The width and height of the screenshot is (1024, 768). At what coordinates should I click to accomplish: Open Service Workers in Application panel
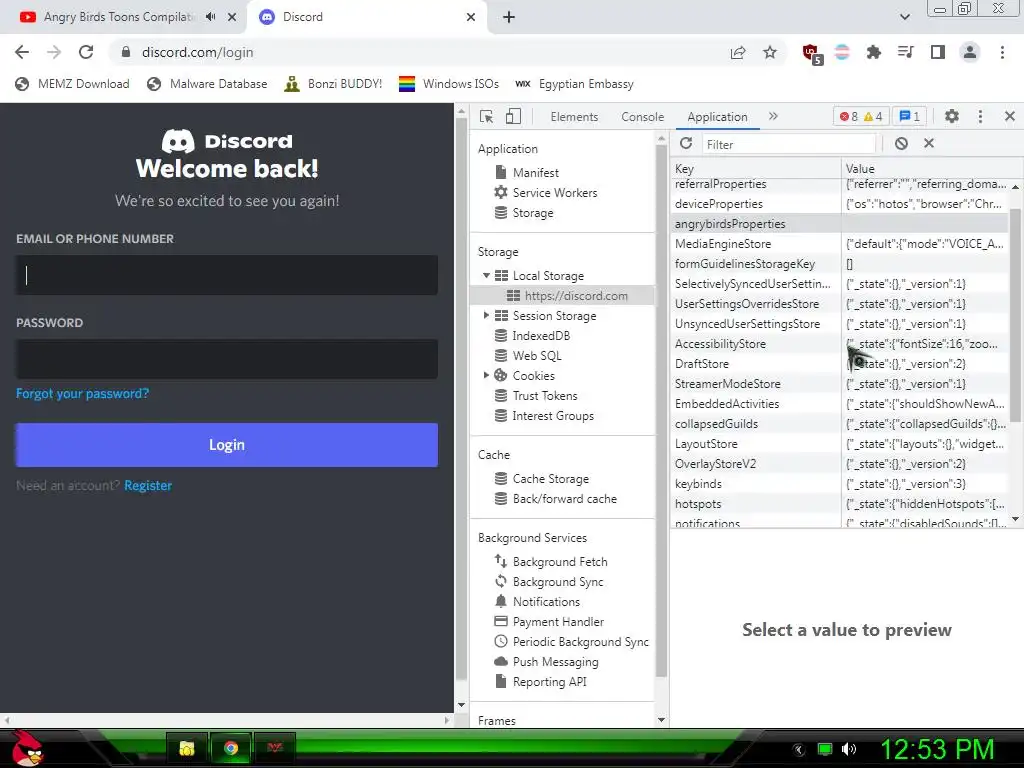[546, 193]
